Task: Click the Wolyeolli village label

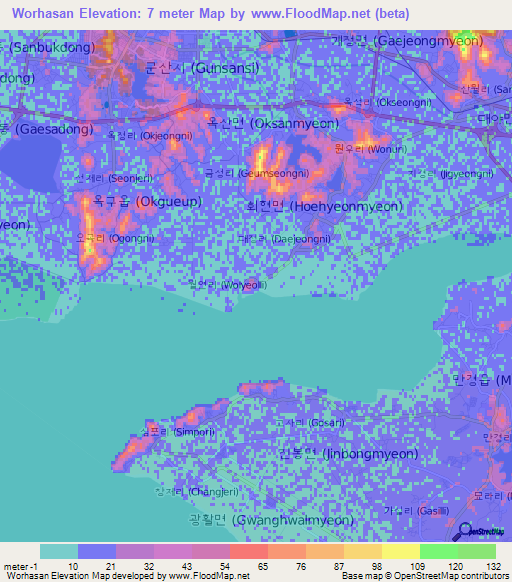Action: [x=227, y=285]
